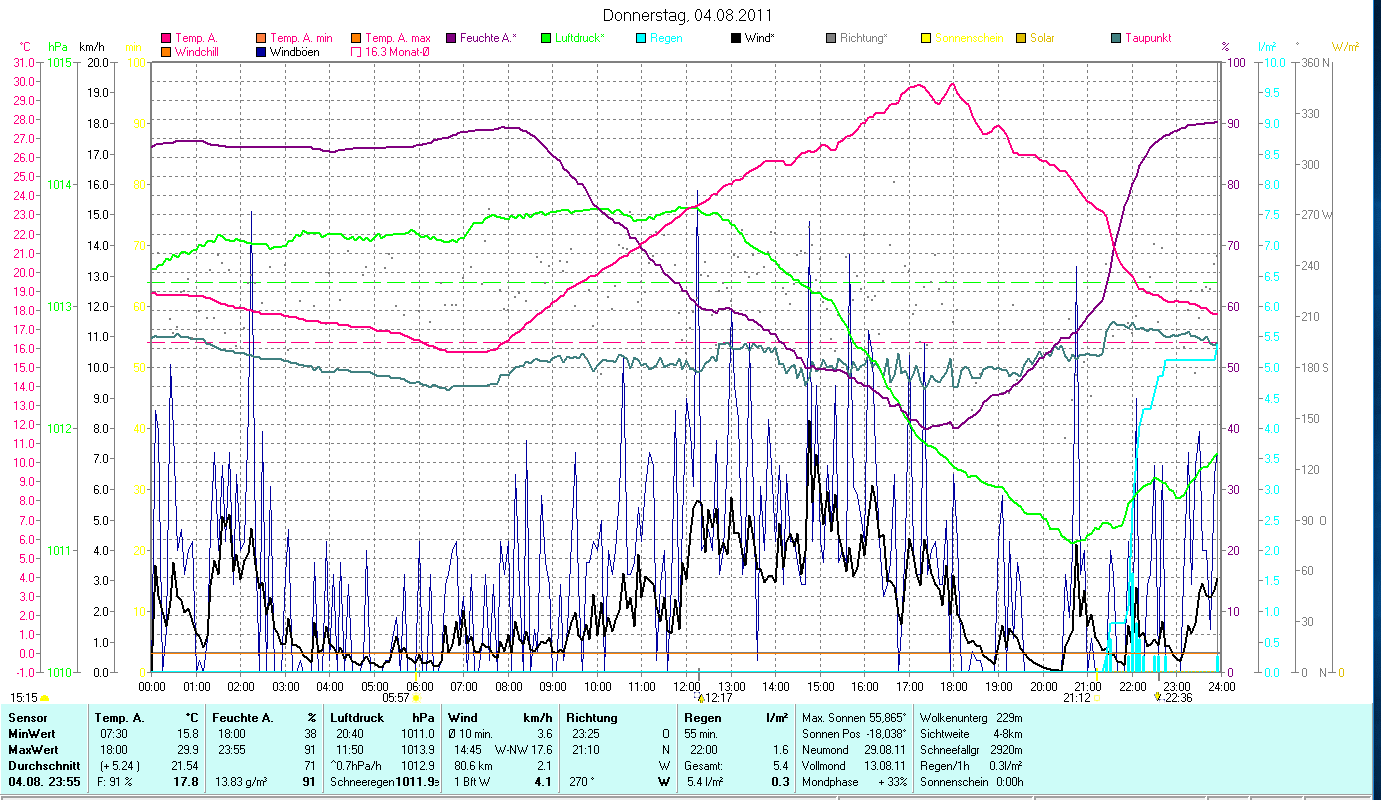This screenshot has width=1381, height=800.
Task: Click the 12:00 label on time axis
Action: (686, 686)
